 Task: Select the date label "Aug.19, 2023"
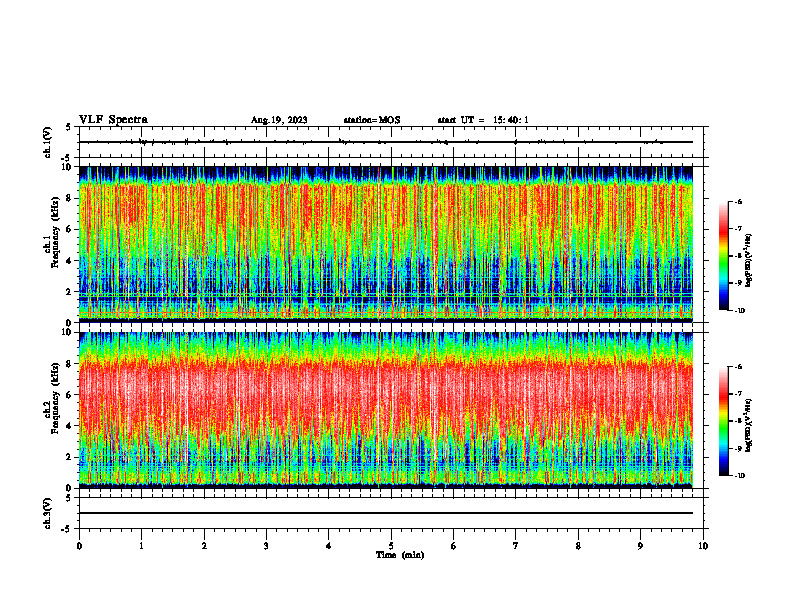279,120
